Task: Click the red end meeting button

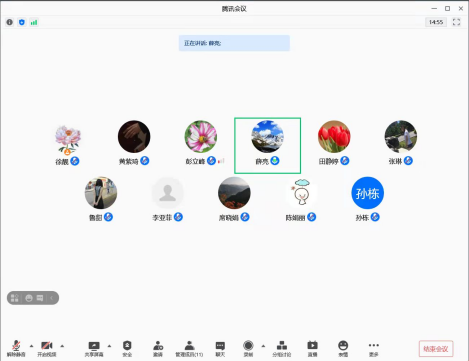Action: pyautogui.click(x=436, y=349)
